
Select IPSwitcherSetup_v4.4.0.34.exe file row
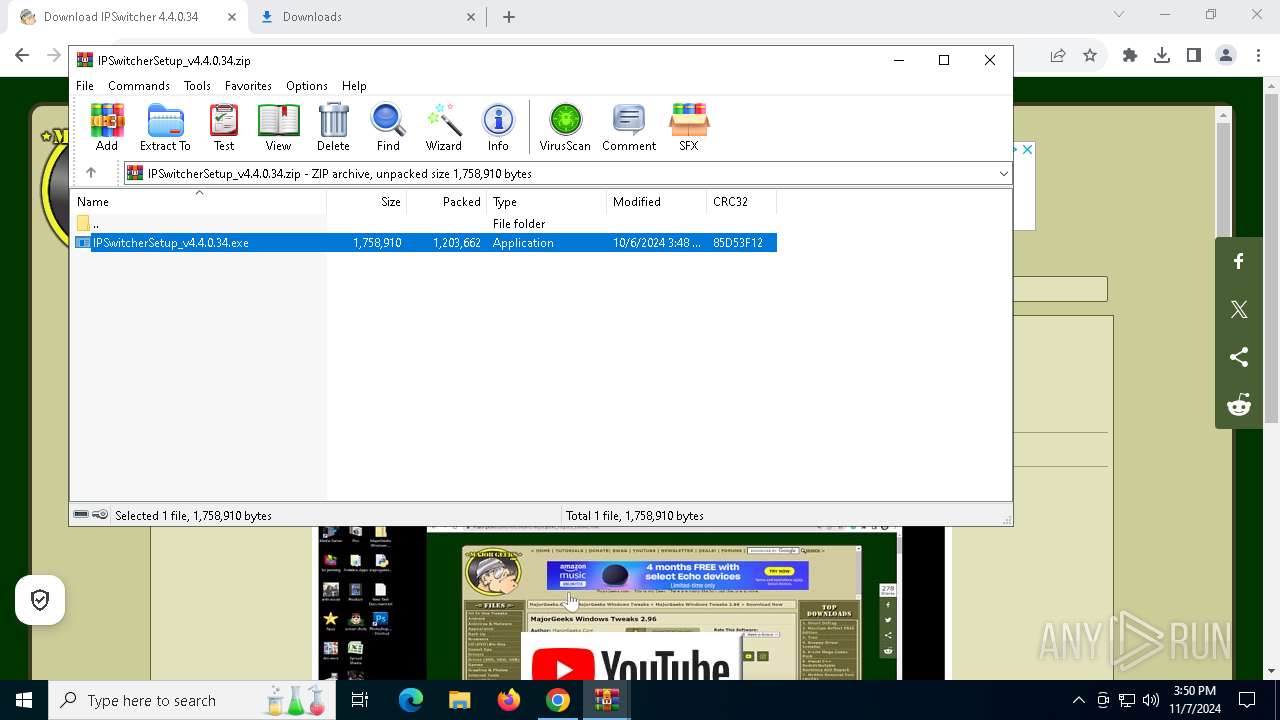tap(424, 243)
